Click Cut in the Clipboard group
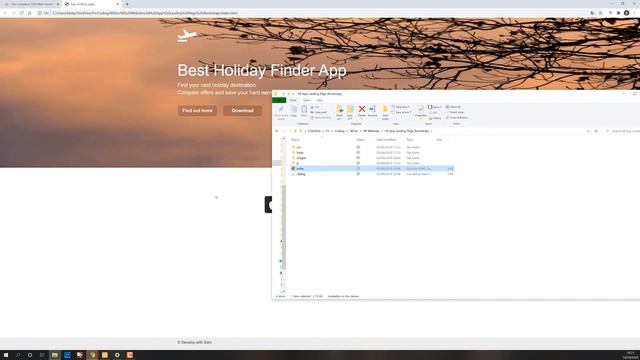The image size is (640, 360). [x=315, y=107]
